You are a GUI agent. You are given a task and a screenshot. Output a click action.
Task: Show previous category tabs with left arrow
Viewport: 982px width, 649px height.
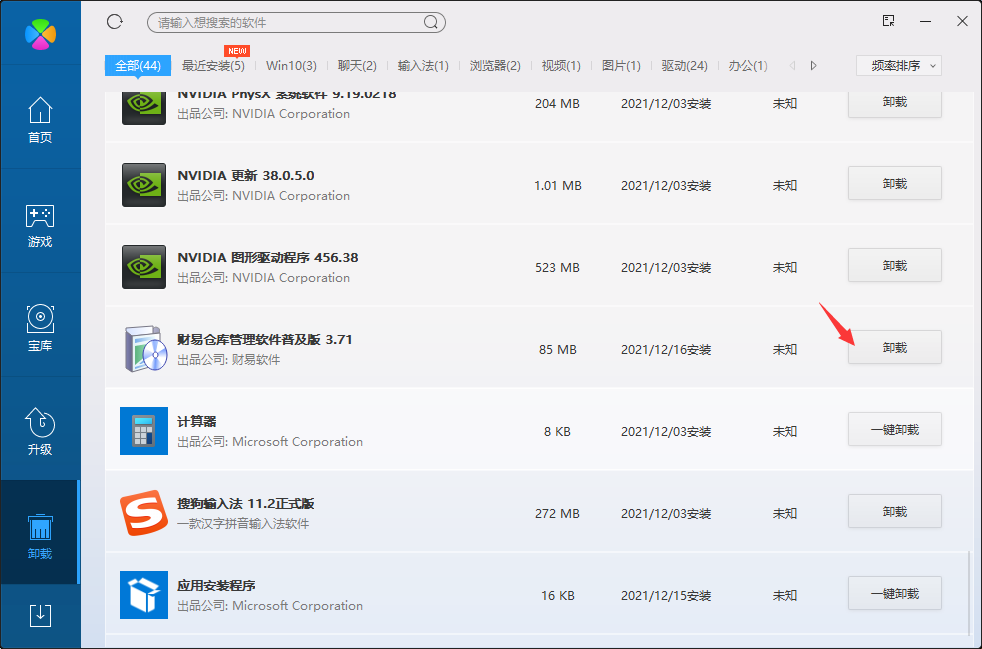click(792, 65)
